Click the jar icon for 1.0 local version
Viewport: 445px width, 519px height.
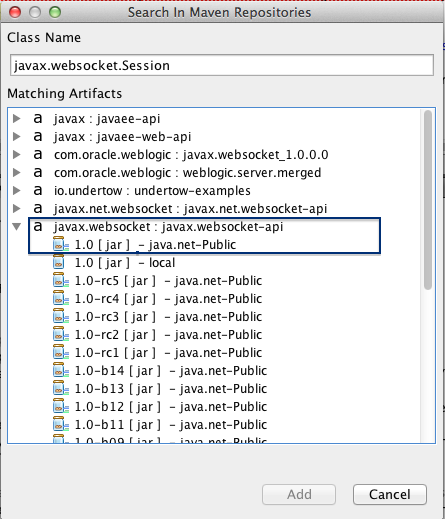pos(59,263)
